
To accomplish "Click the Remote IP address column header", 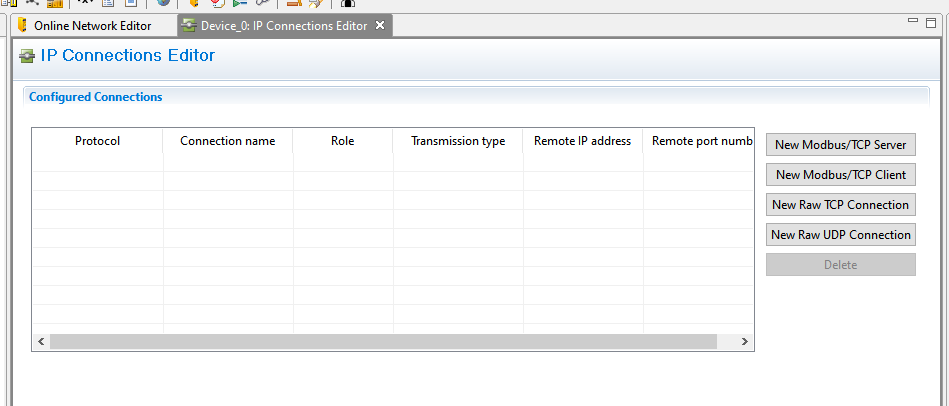I will click(x=582, y=141).
